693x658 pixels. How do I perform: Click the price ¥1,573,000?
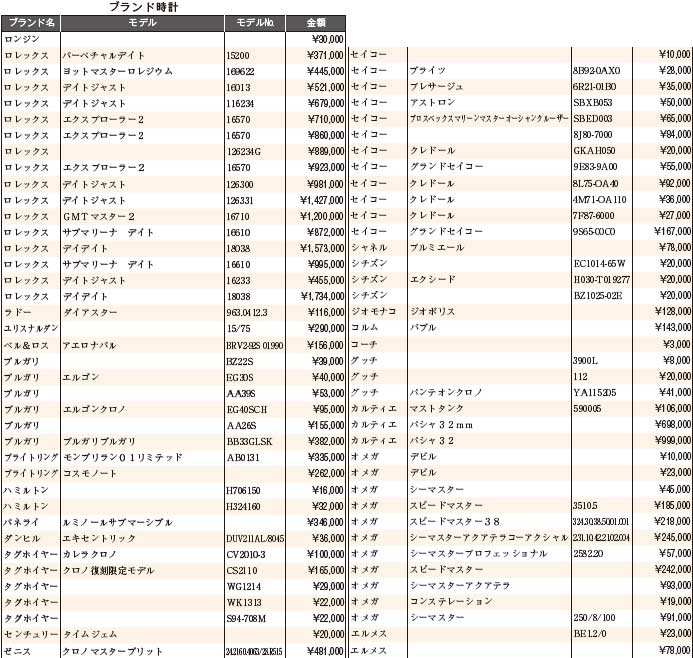pos(322,248)
